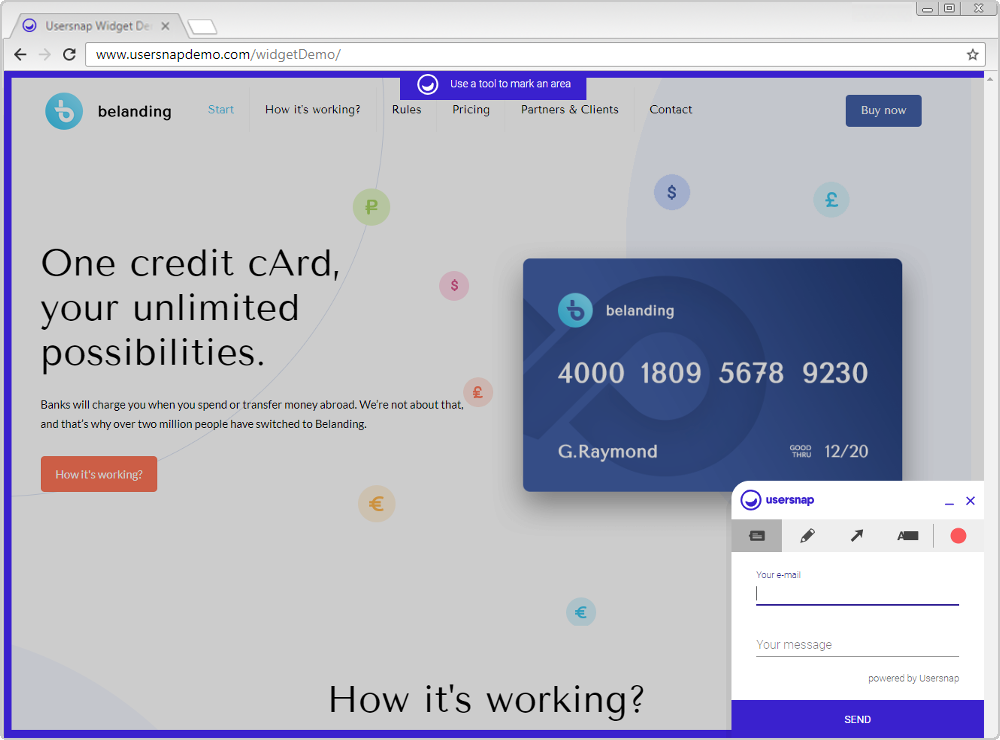Click the belanding brand name text
Screen dimensions: 1000x740
pos(135,112)
